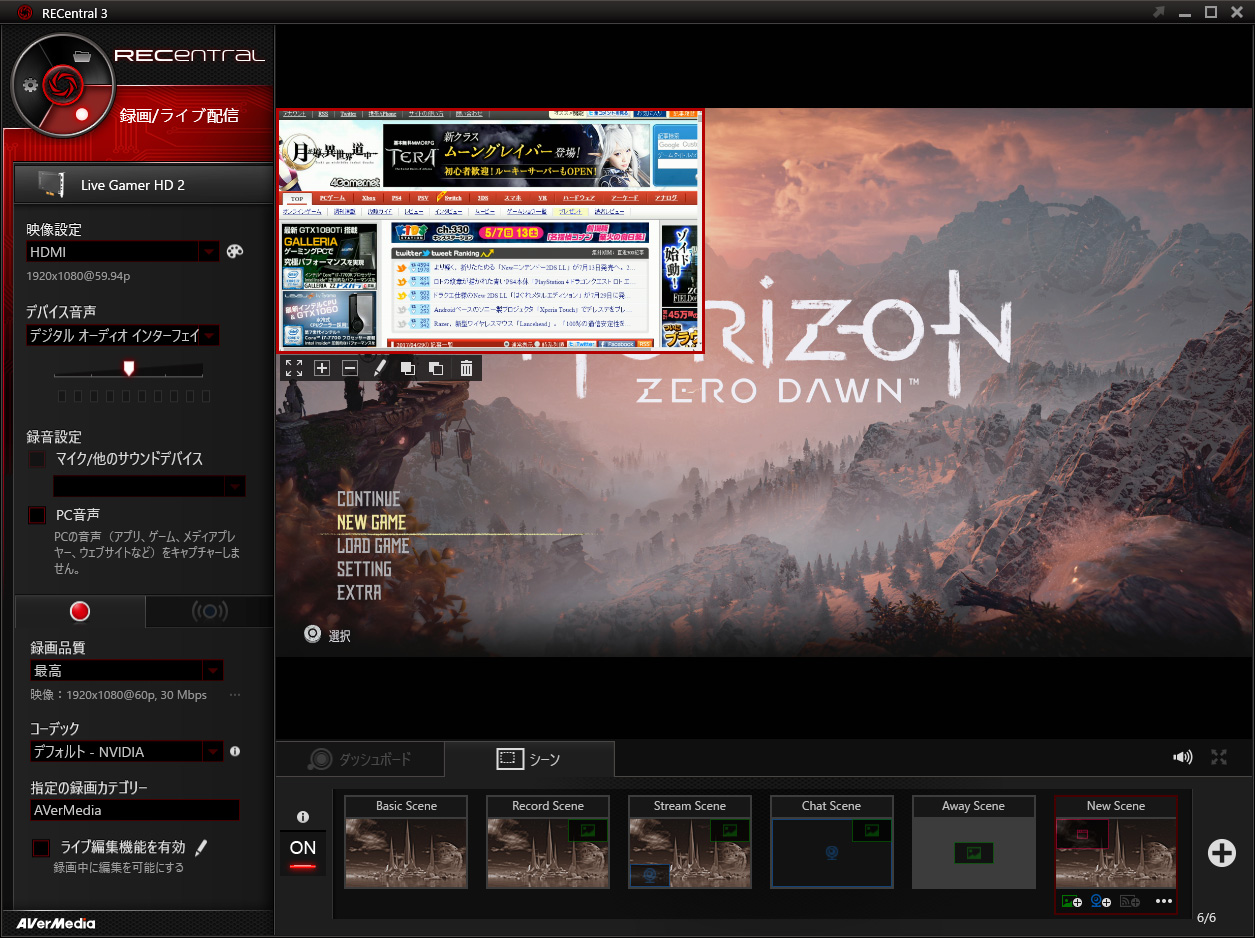Toggle the scene ON switch
This screenshot has width=1255, height=938.
point(303,853)
